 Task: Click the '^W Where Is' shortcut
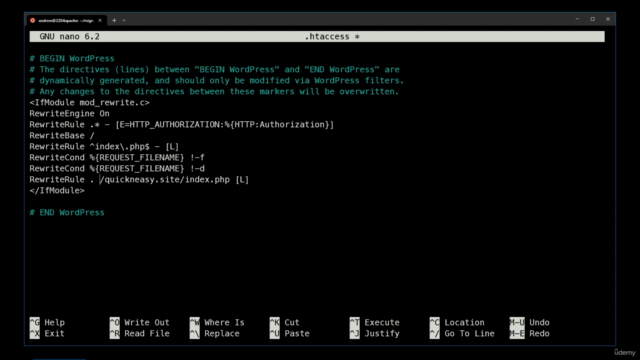pos(217,322)
